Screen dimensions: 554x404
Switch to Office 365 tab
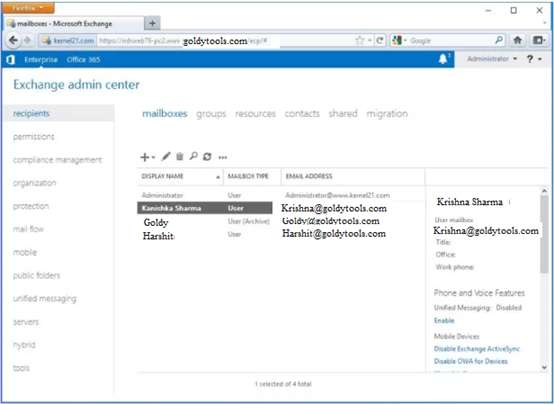click(x=83, y=60)
